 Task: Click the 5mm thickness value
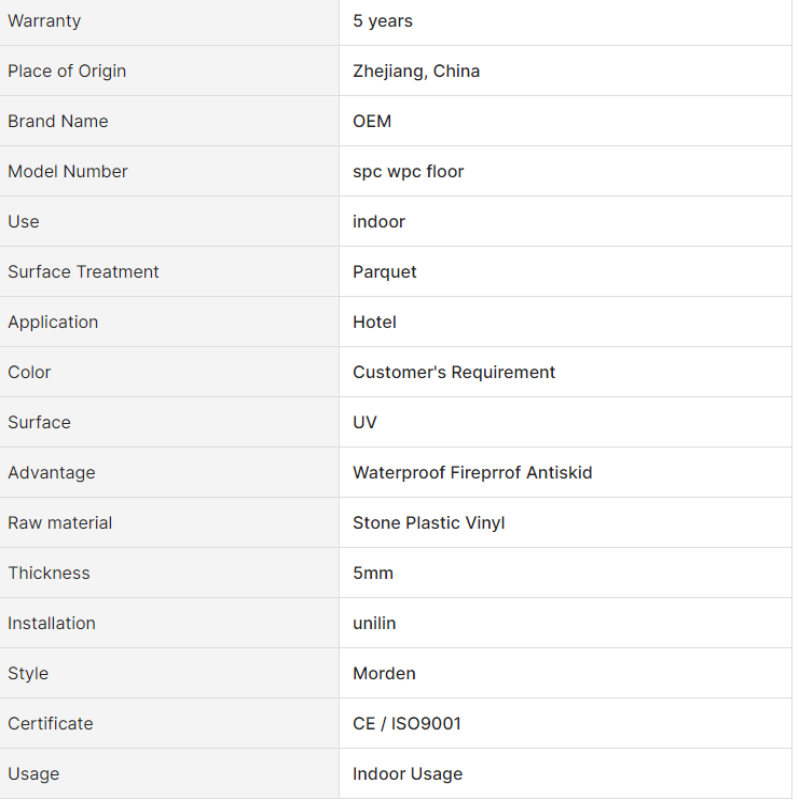373,573
